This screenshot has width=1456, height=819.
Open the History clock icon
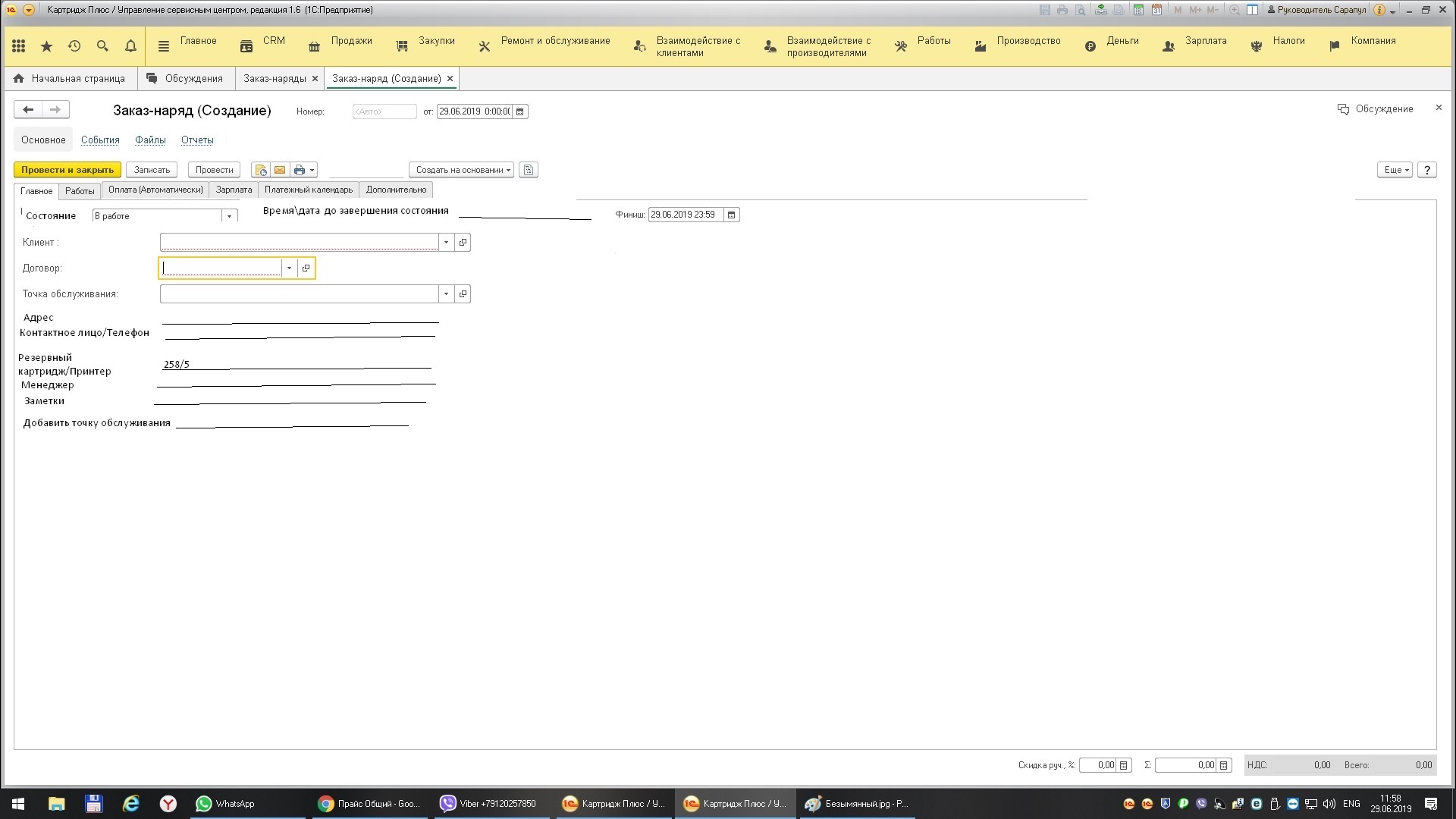74,46
